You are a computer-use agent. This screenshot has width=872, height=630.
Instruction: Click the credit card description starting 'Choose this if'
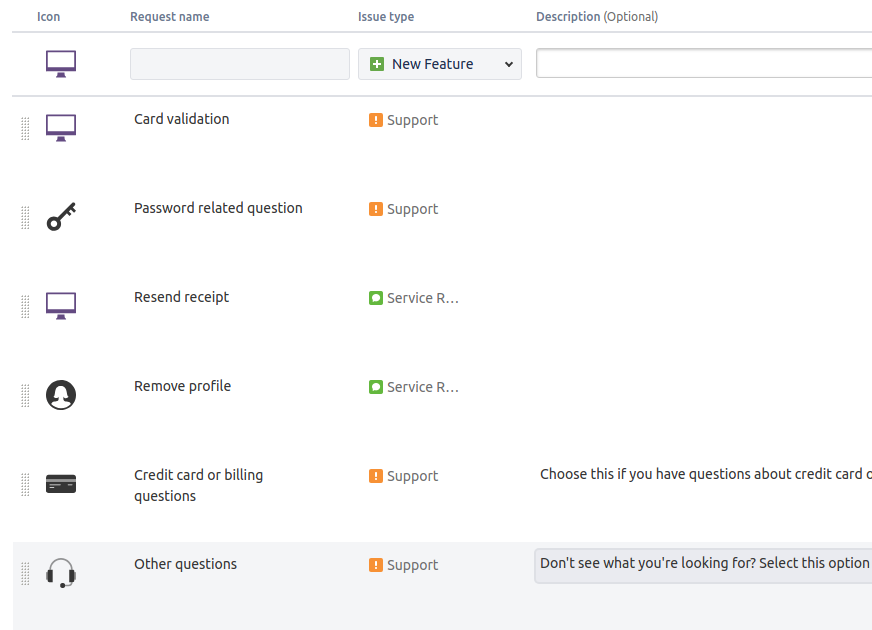pyautogui.click(x=705, y=474)
